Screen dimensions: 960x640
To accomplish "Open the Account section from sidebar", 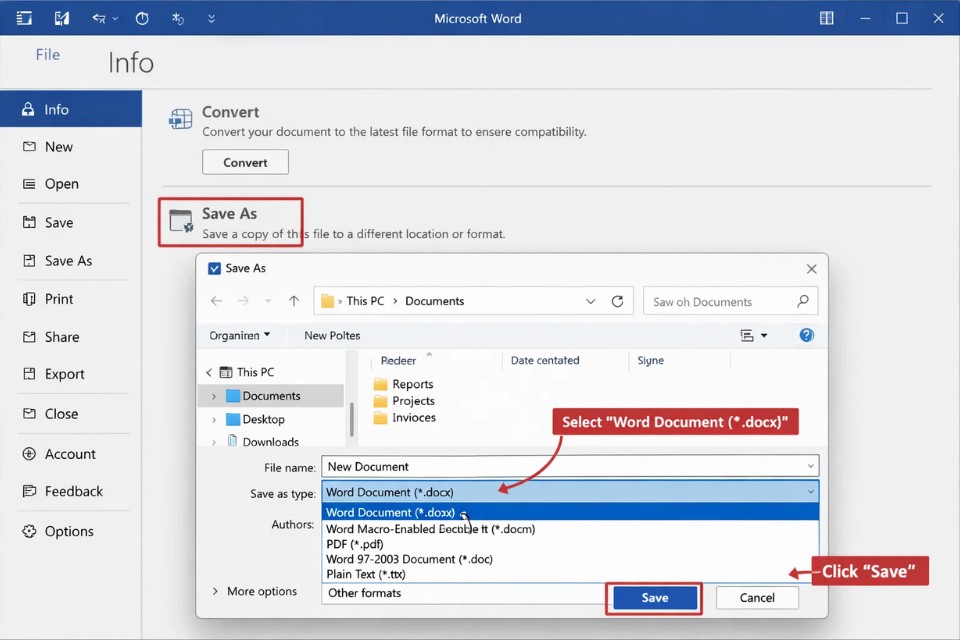I will 70,453.
